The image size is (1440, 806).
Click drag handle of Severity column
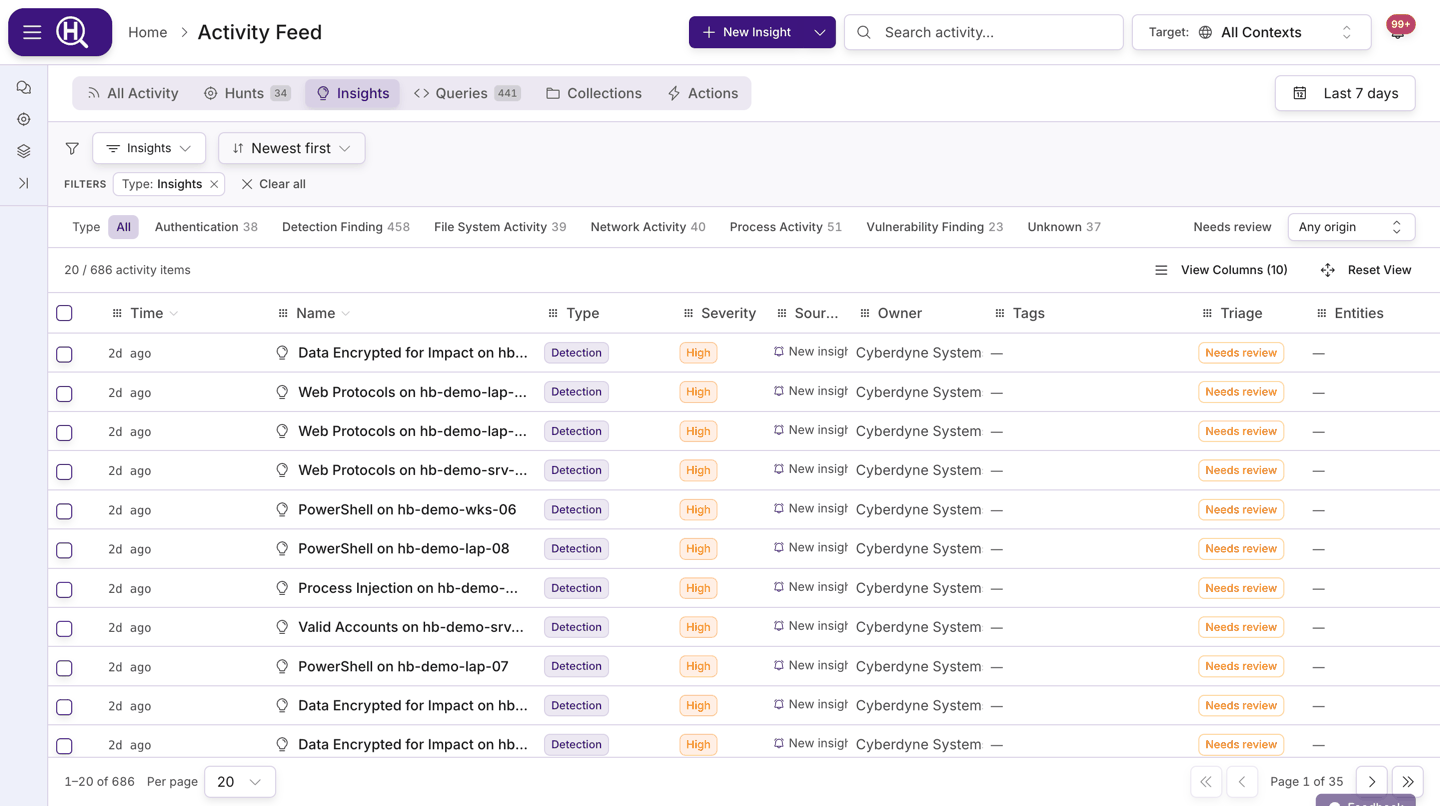pyautogui.click(x=688, y=313)
